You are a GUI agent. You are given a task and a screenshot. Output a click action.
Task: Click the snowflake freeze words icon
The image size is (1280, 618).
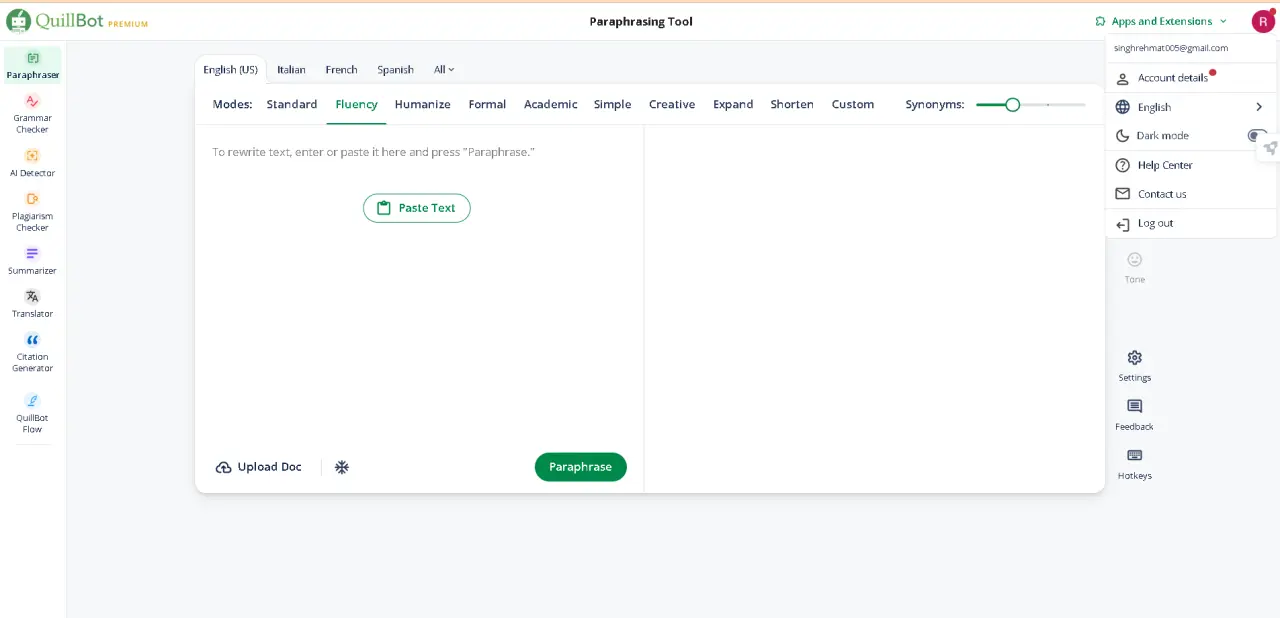pos(342,467)
